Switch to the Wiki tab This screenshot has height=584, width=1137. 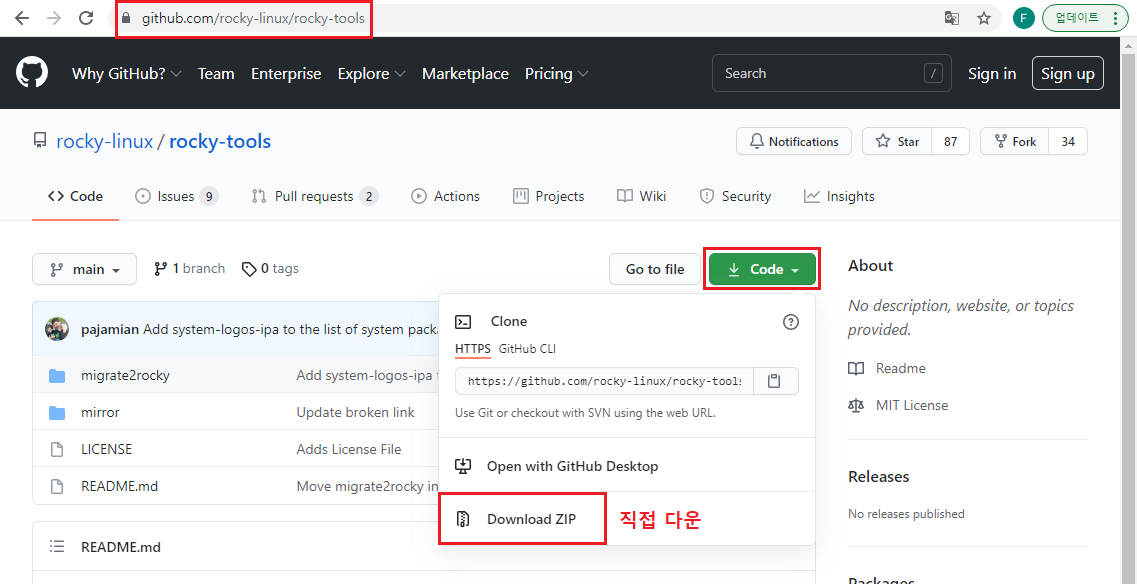click(642, 197)
